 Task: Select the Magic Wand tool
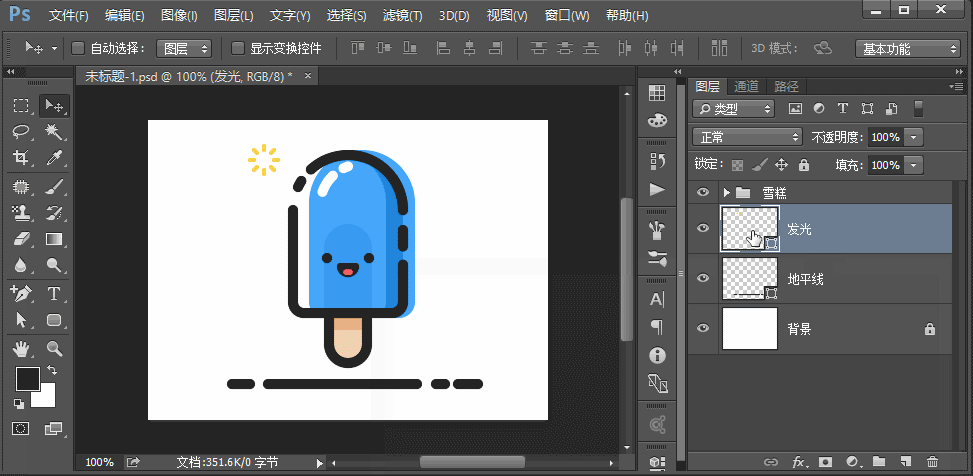point(54,132)
